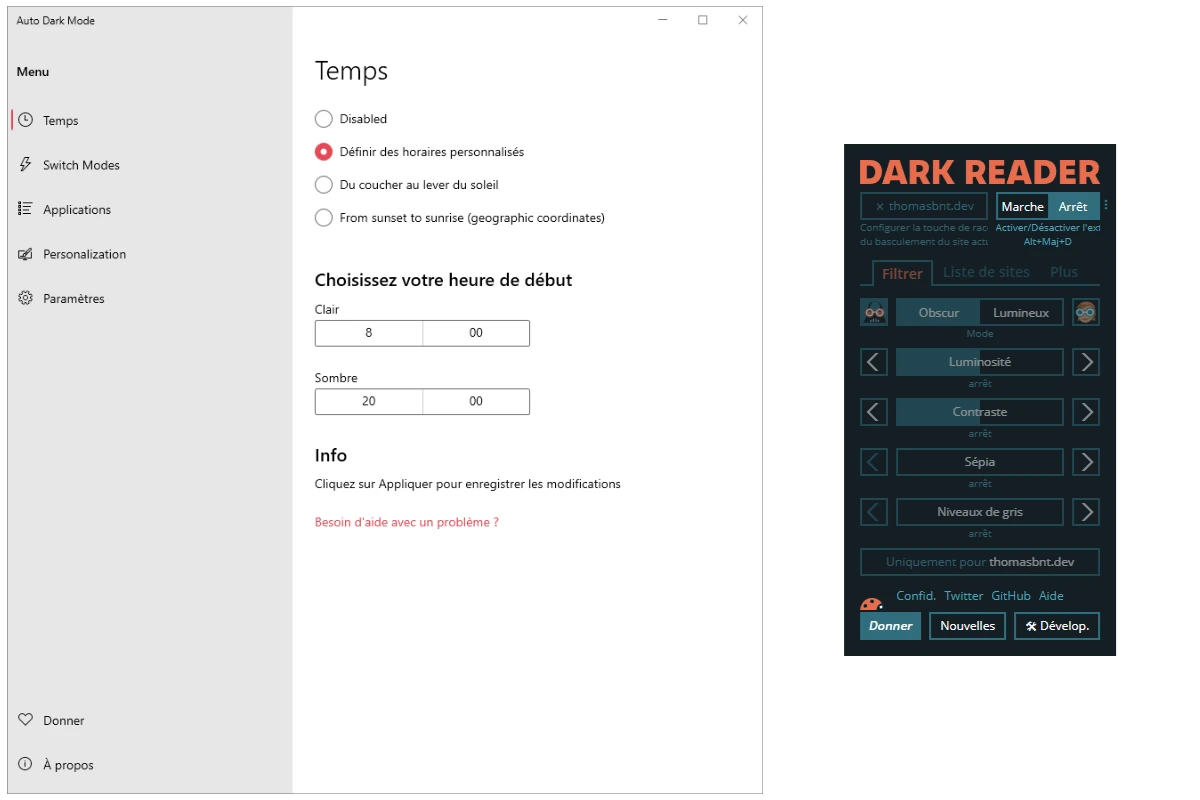
Task: Open the Besoin d'aide avec un problème link
Action: pyautogui.click(x=406, y=522)
